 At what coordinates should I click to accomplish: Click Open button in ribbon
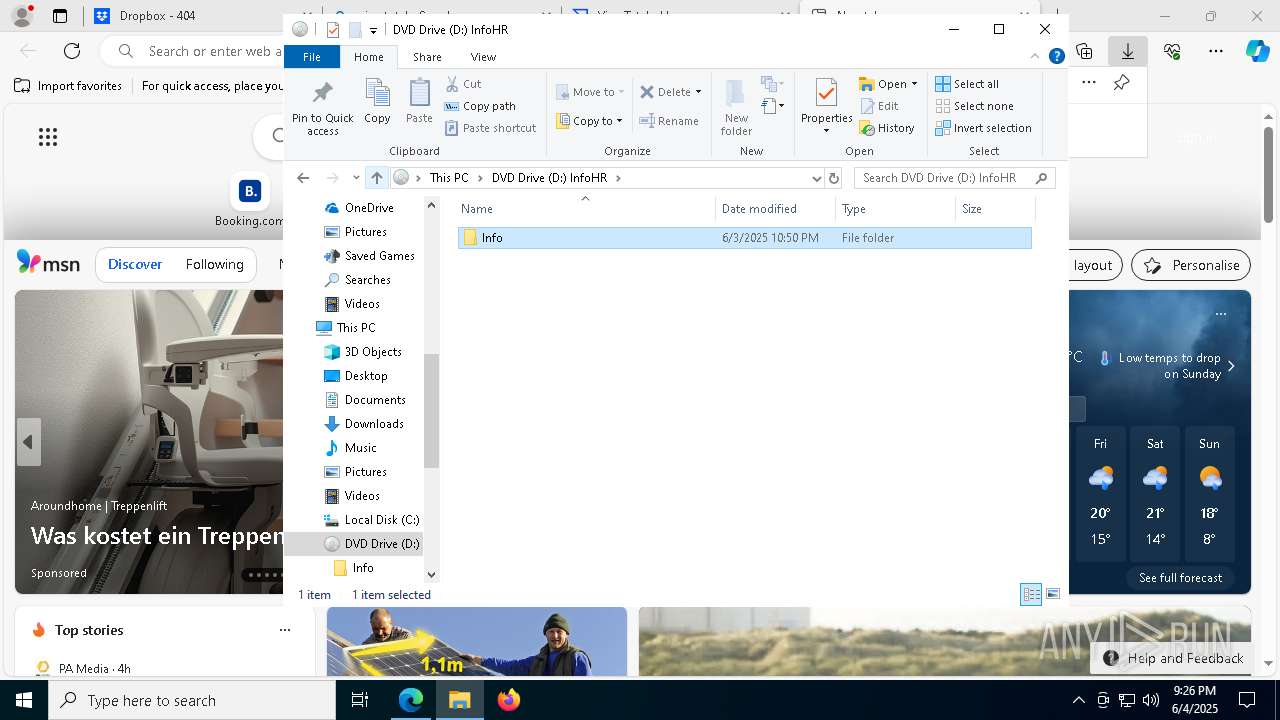pos(883,84)
